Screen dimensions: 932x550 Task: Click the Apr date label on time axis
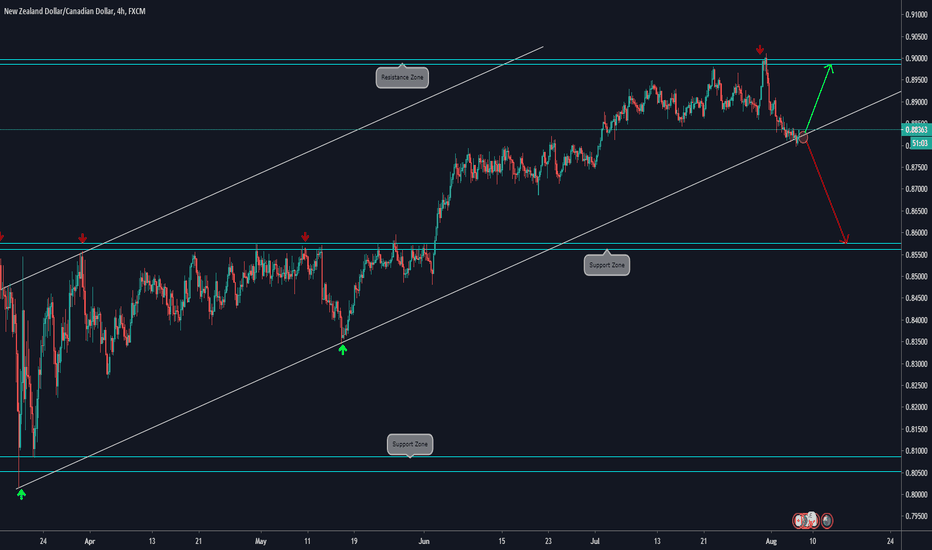(x=90, y=541)
